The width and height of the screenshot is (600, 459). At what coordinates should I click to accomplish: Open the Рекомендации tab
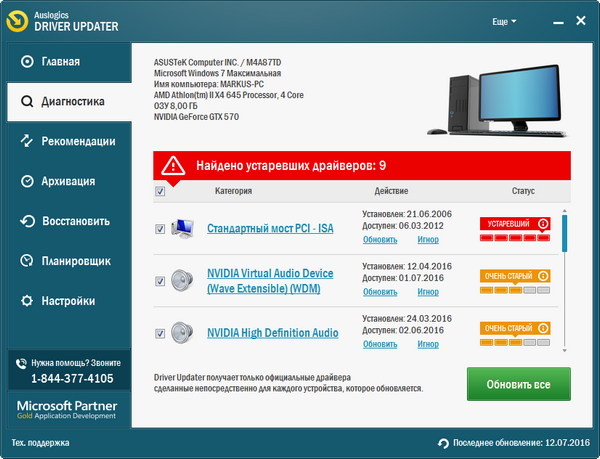click(69, 142)
